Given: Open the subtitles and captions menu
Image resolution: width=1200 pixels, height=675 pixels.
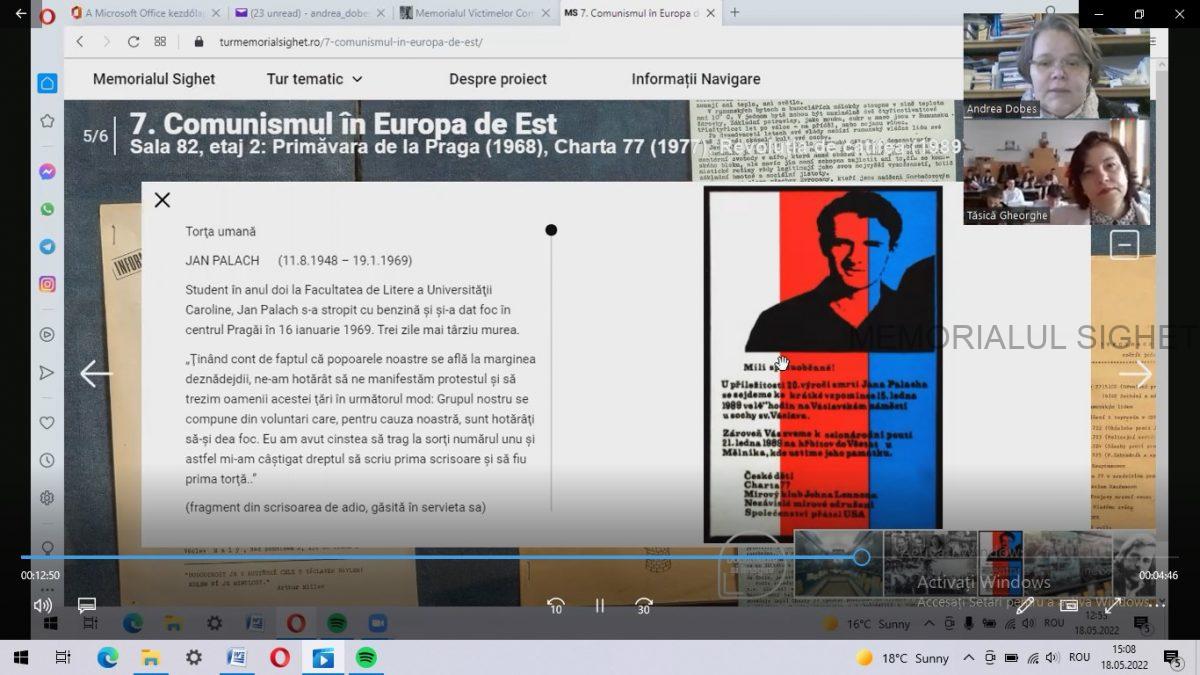Looking at the screenshot, I should 87,605.
